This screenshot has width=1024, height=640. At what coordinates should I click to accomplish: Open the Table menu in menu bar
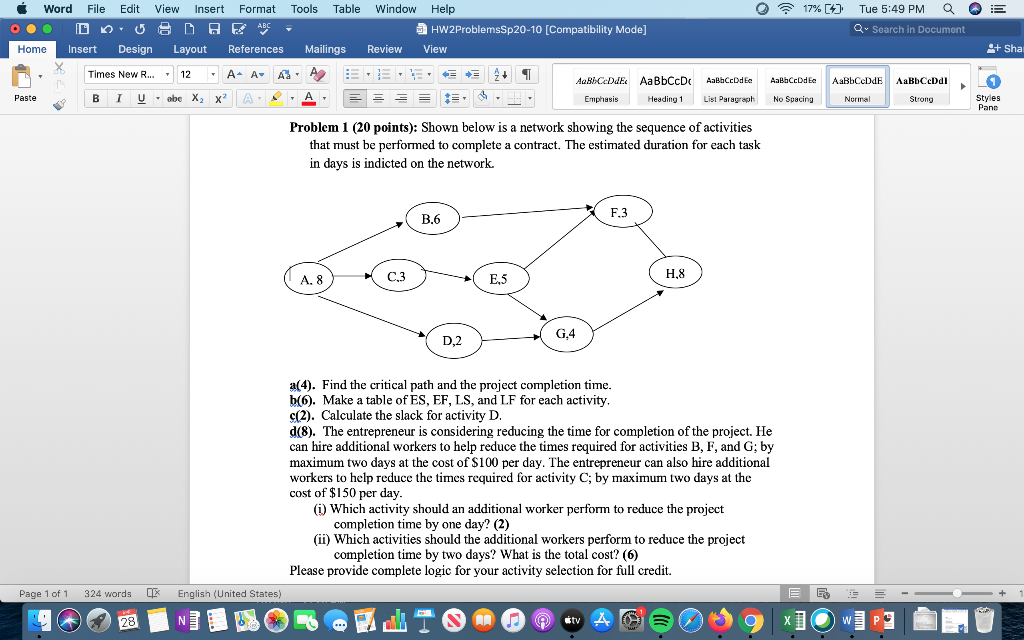click(346, 9)
